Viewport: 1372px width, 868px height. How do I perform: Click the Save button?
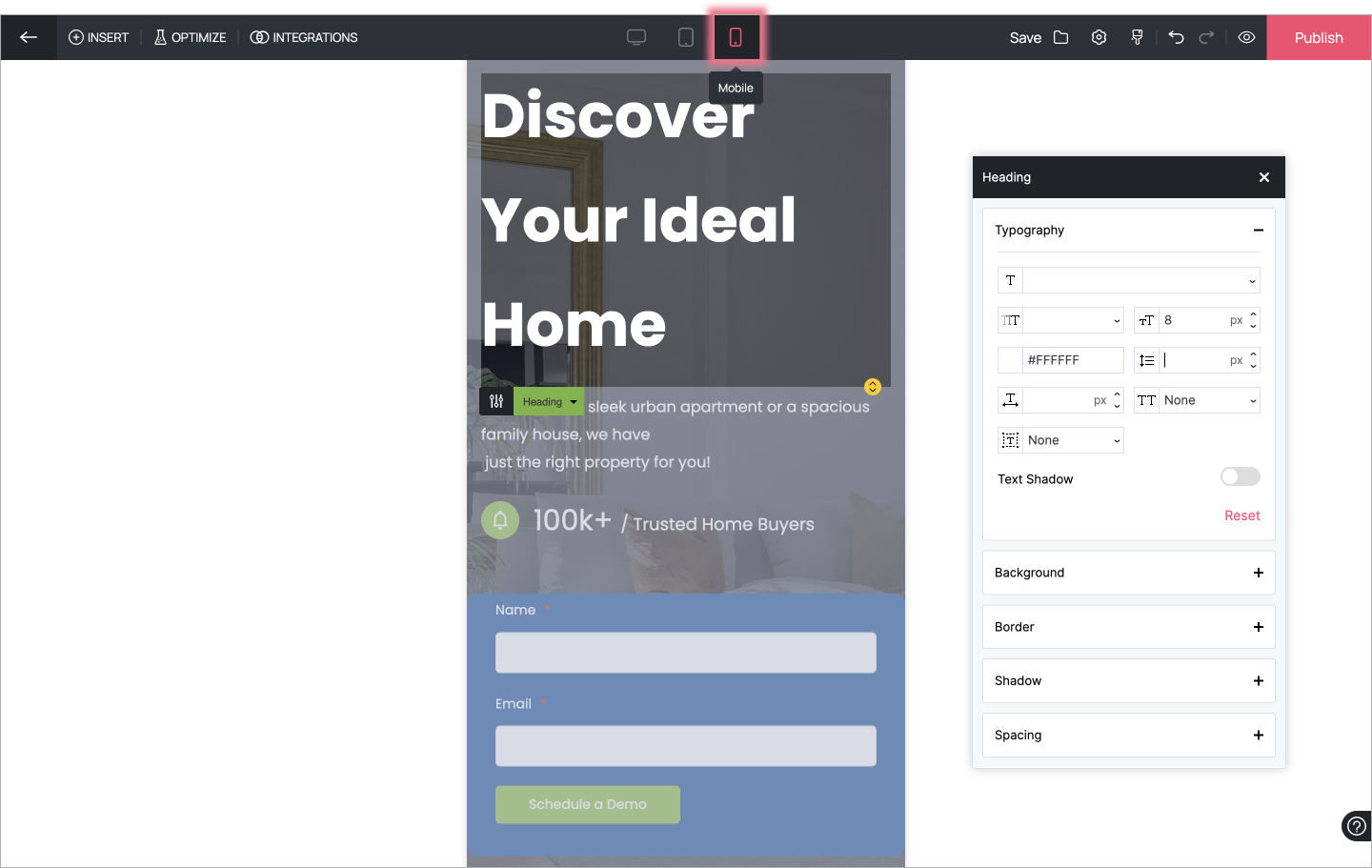1025,37
